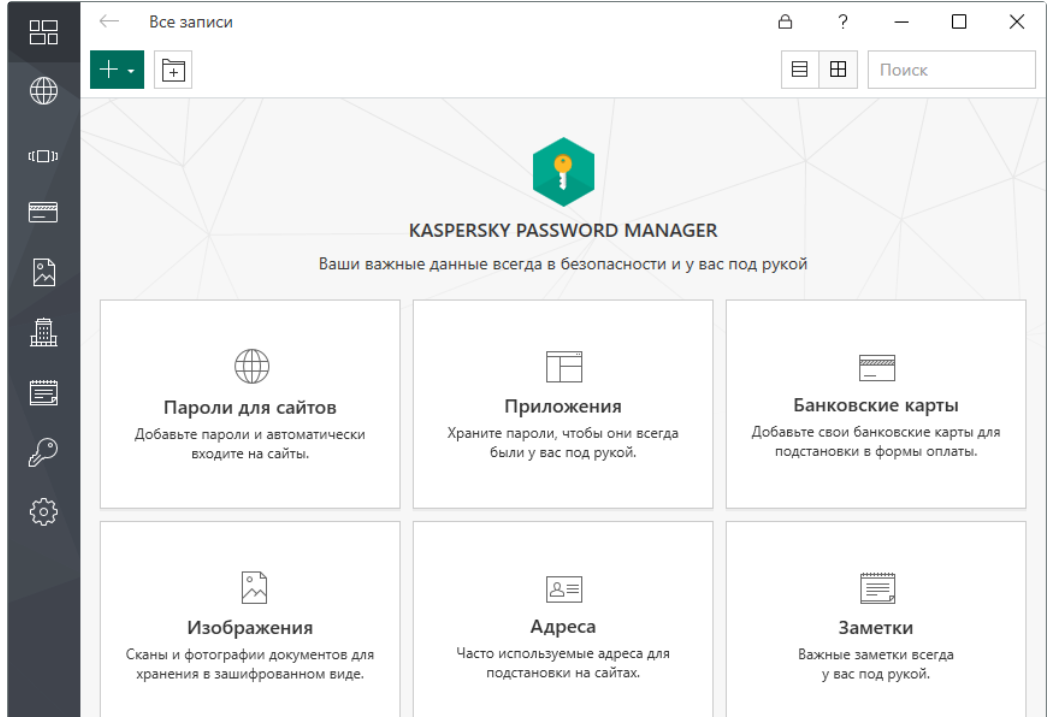Open Applications section in the sidebar
Image resolution: width=1047 pixels, height=717 pixels.
[x=43, y=156]
